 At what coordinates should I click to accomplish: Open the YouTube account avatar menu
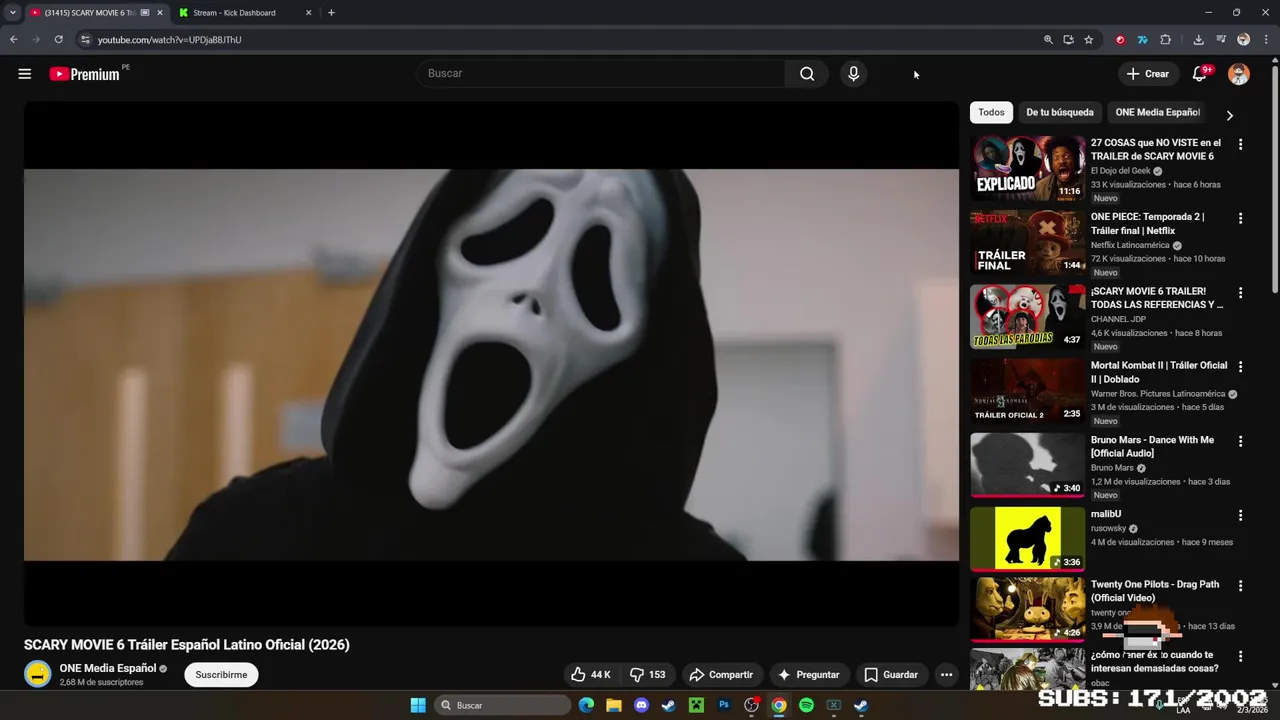tap(1239, 74)
